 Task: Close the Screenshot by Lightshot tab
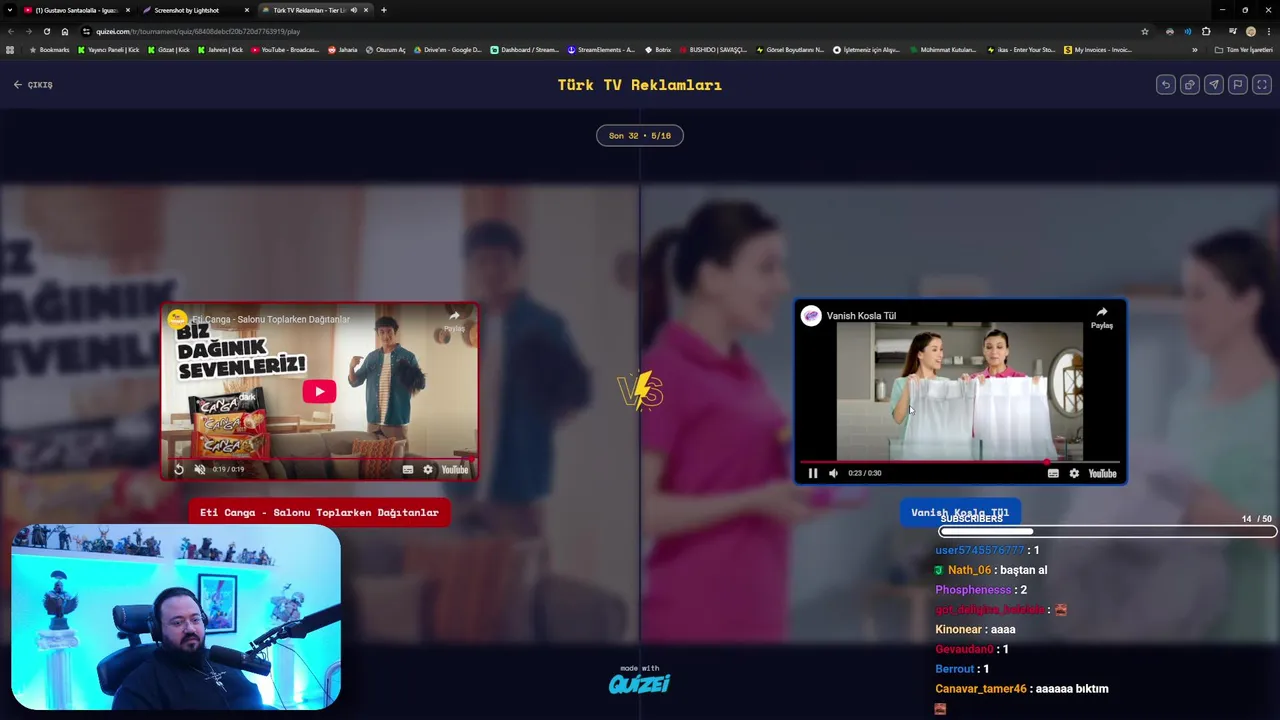[x=247, y=10]
